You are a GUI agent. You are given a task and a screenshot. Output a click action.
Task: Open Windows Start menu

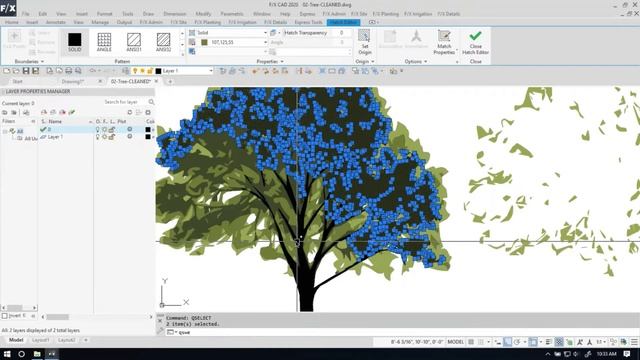coord(7,354)
